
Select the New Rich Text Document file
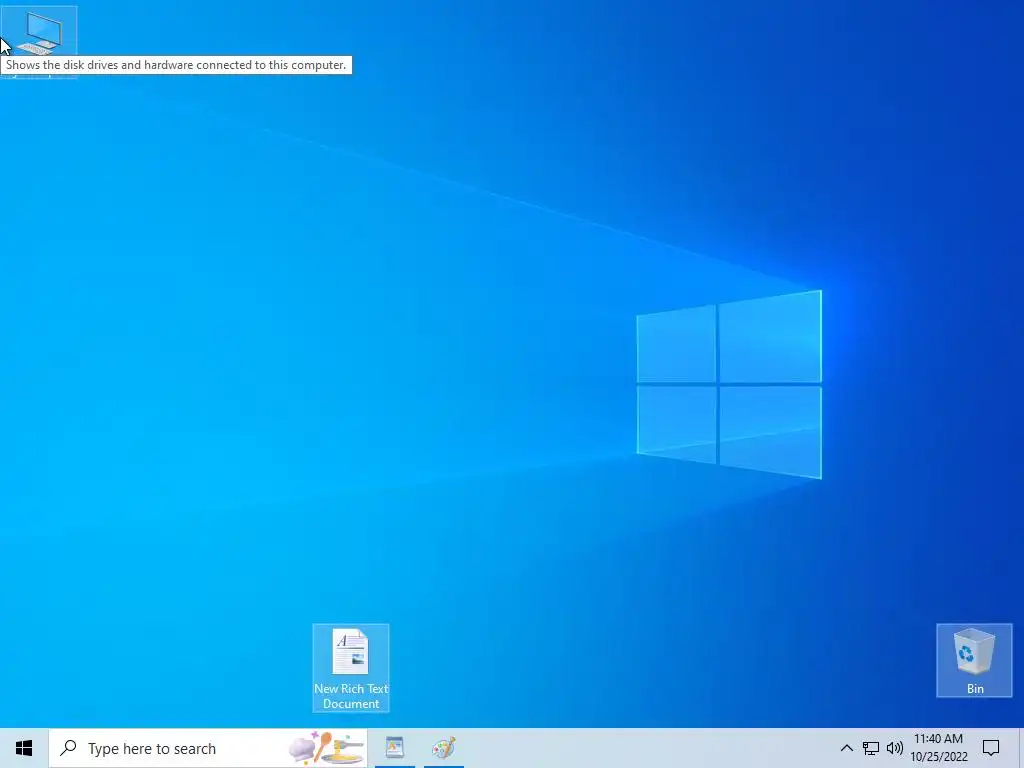(x=351, y=667)
